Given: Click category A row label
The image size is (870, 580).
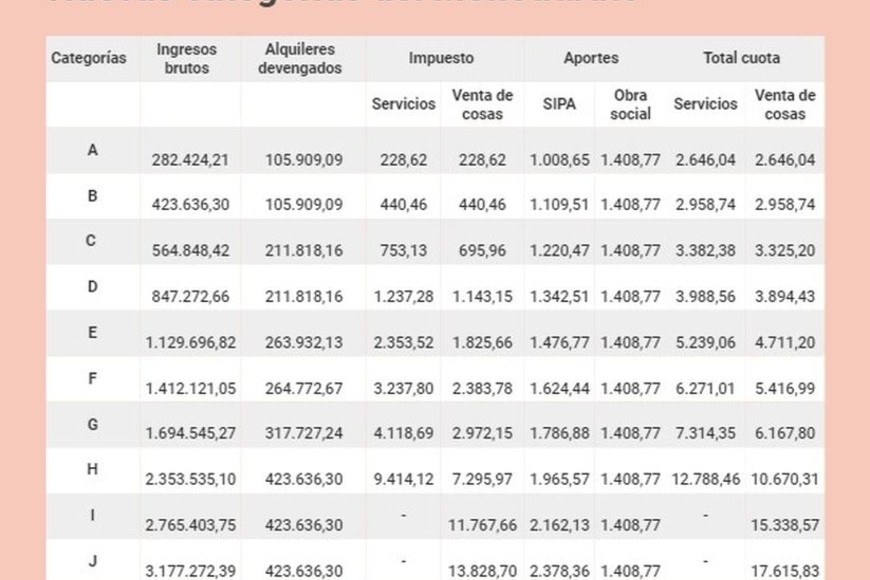Looking at the screenshot, I should pyautogui.click(x=93, y=150).
